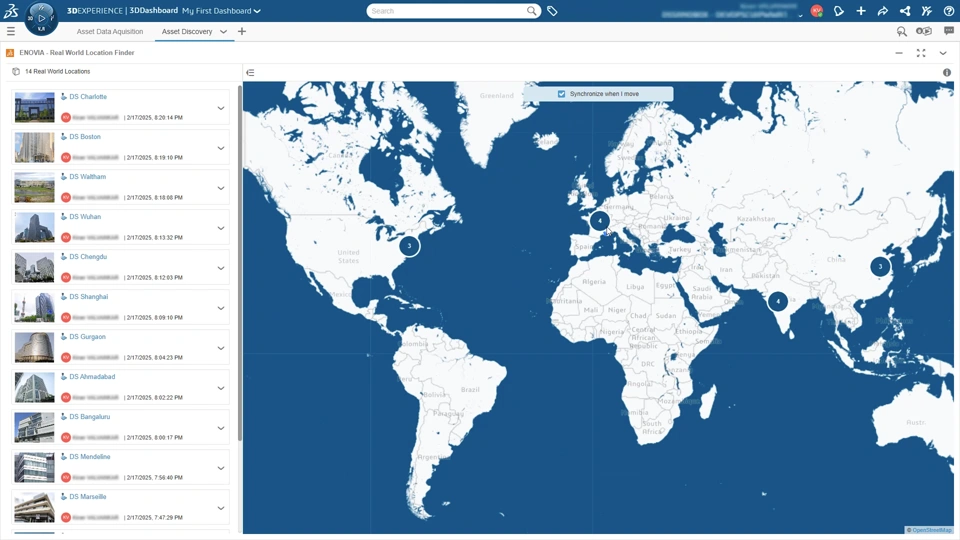The image size is (960, 540).
Task: Expand the DS Bangaluru card chevron
Action: [x=221, y=428]
